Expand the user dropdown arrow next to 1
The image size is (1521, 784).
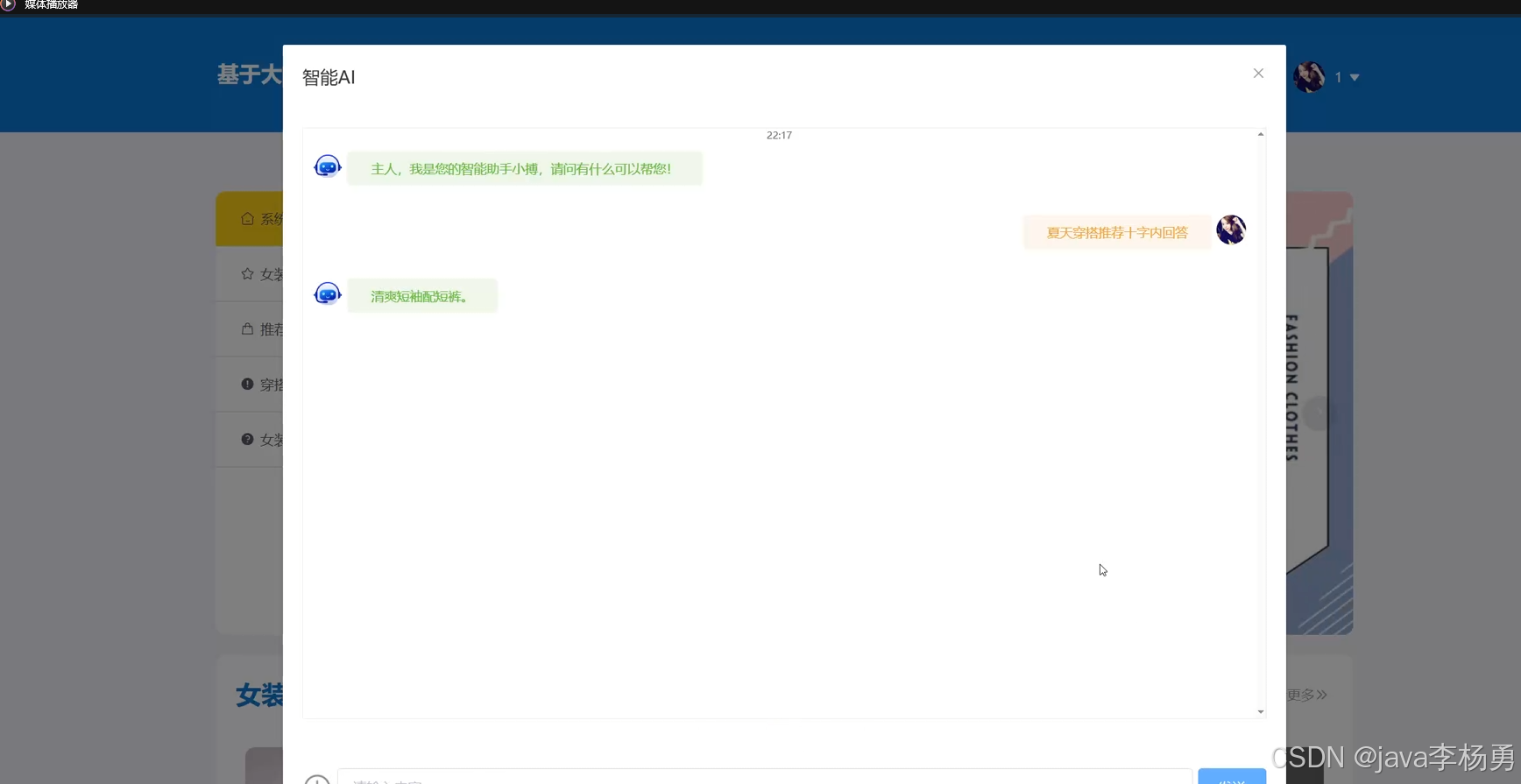(1355, 78)
